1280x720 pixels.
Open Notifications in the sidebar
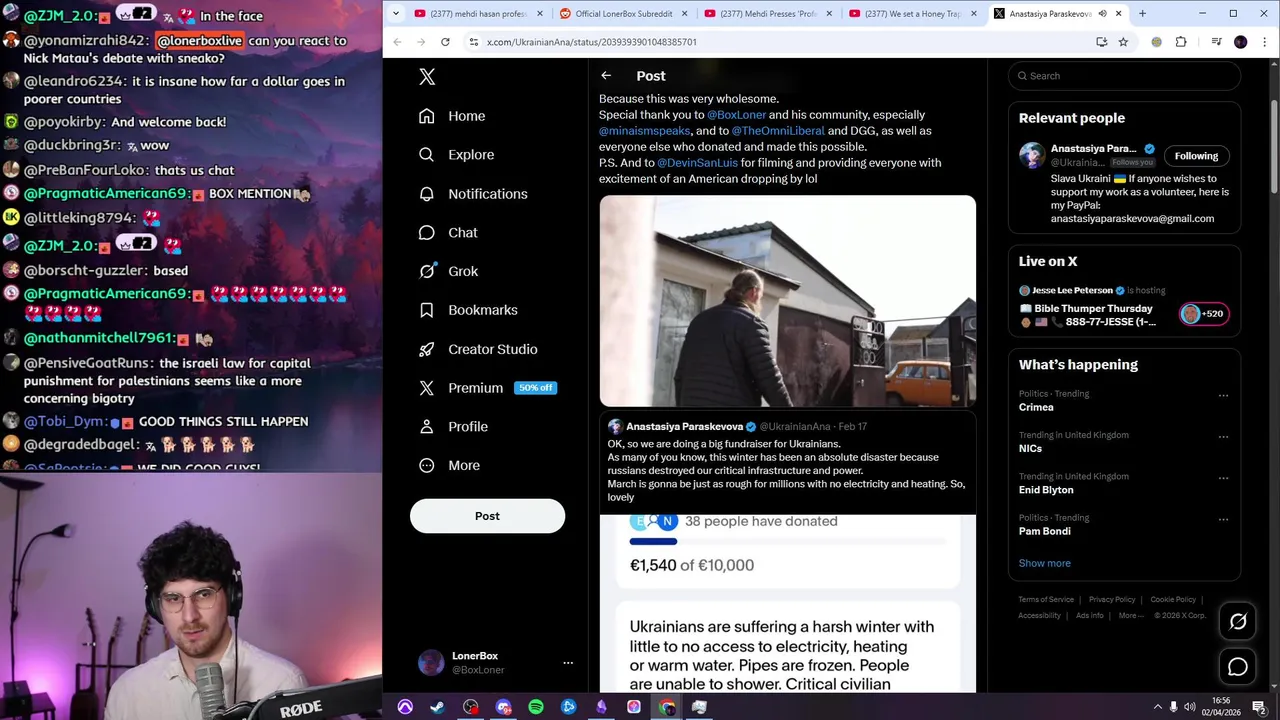click(x=473, y=194)
